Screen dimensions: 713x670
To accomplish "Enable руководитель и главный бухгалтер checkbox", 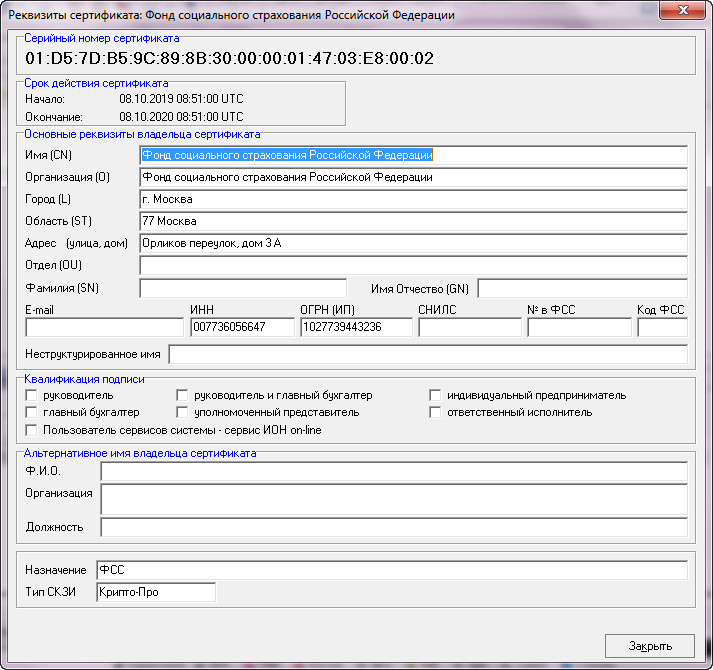I will (182, 395).
